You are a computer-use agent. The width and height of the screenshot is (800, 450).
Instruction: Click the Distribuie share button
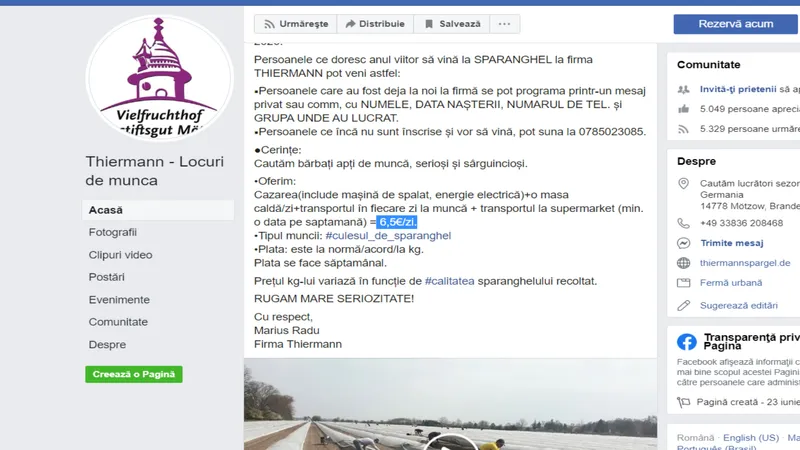[375, 24]
